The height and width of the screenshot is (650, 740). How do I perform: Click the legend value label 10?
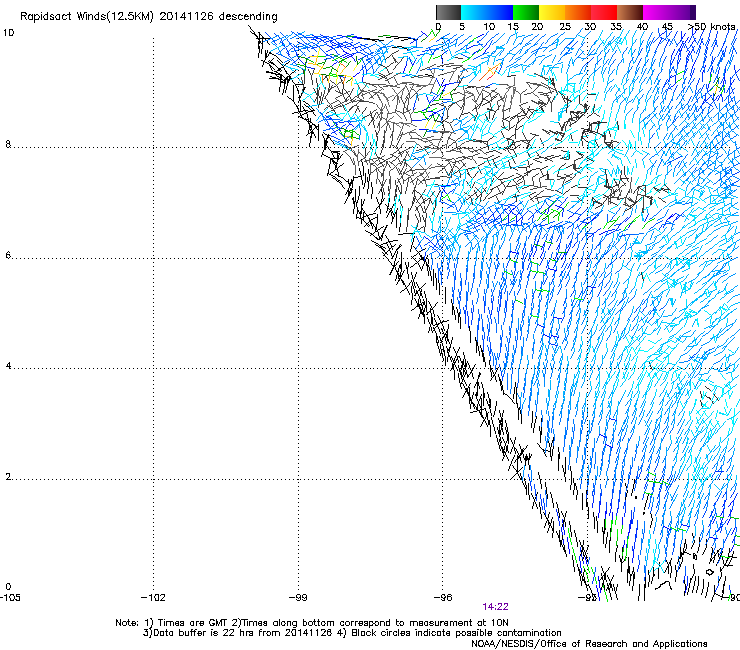pos(489,26)
